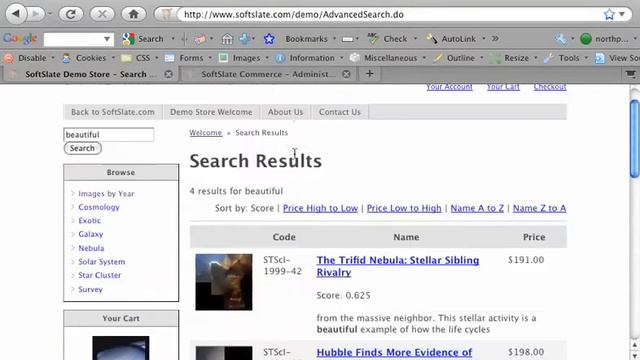Close the SoftSlate Commerce Administ... tab
The width and height of the screenshot is (640, 360).
(x=346, y=74)
